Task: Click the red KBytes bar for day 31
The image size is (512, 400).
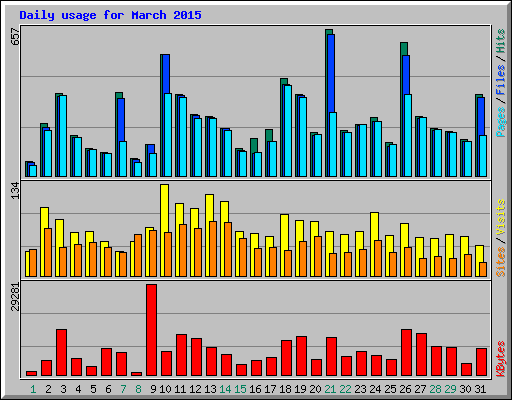Action: click(481, 362)
